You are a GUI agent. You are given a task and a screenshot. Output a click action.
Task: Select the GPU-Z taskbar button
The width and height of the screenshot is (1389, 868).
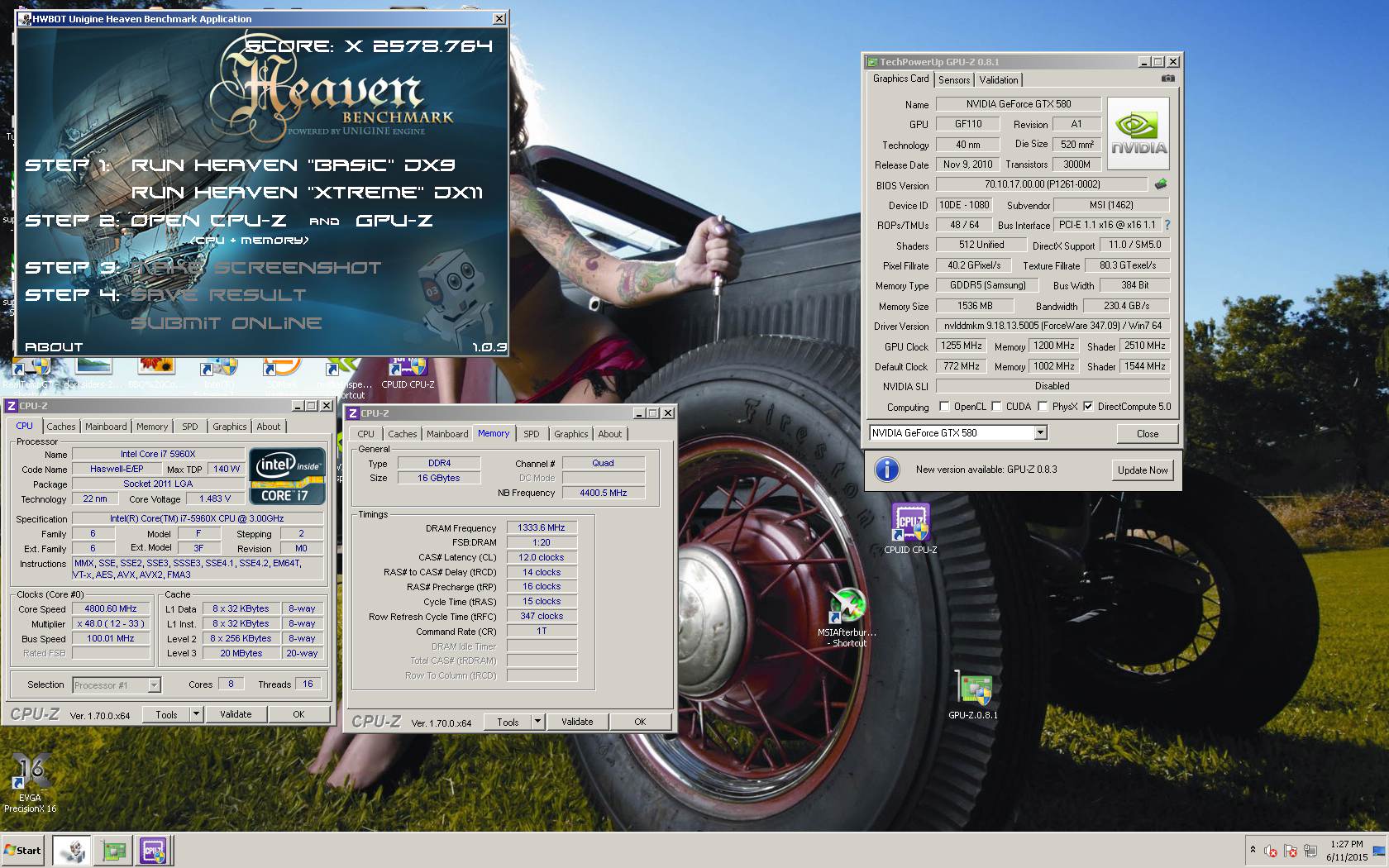coord(113,850)
